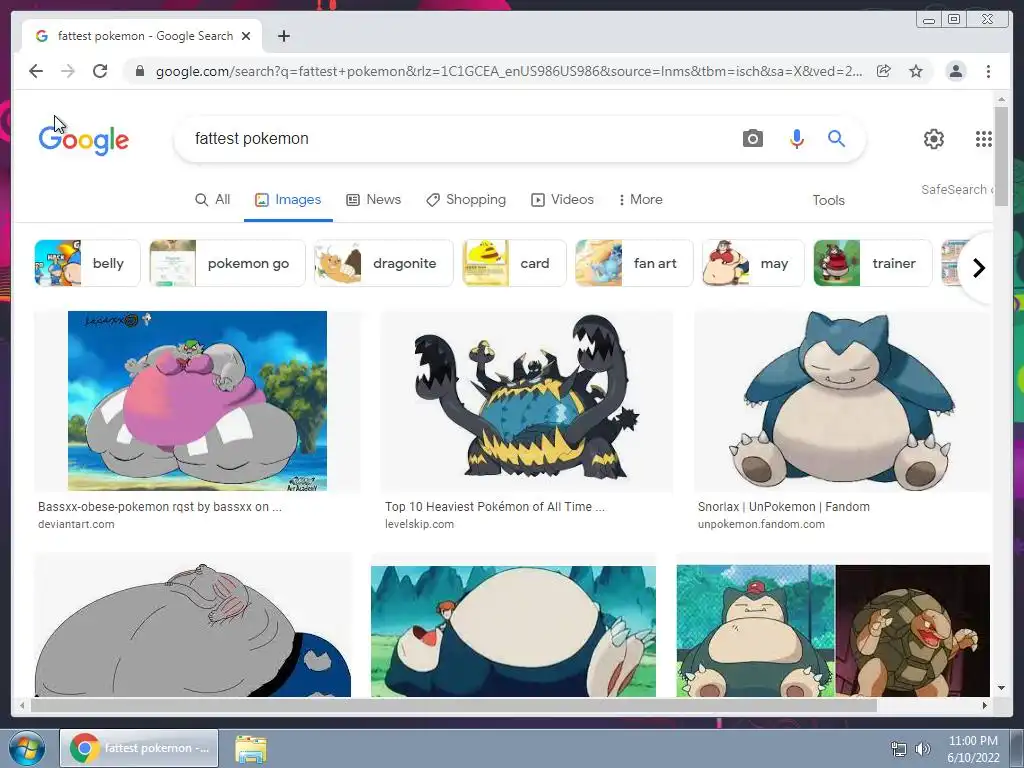Click the forward navigation arrow
1024x768 pixels.
coord(68,71)
